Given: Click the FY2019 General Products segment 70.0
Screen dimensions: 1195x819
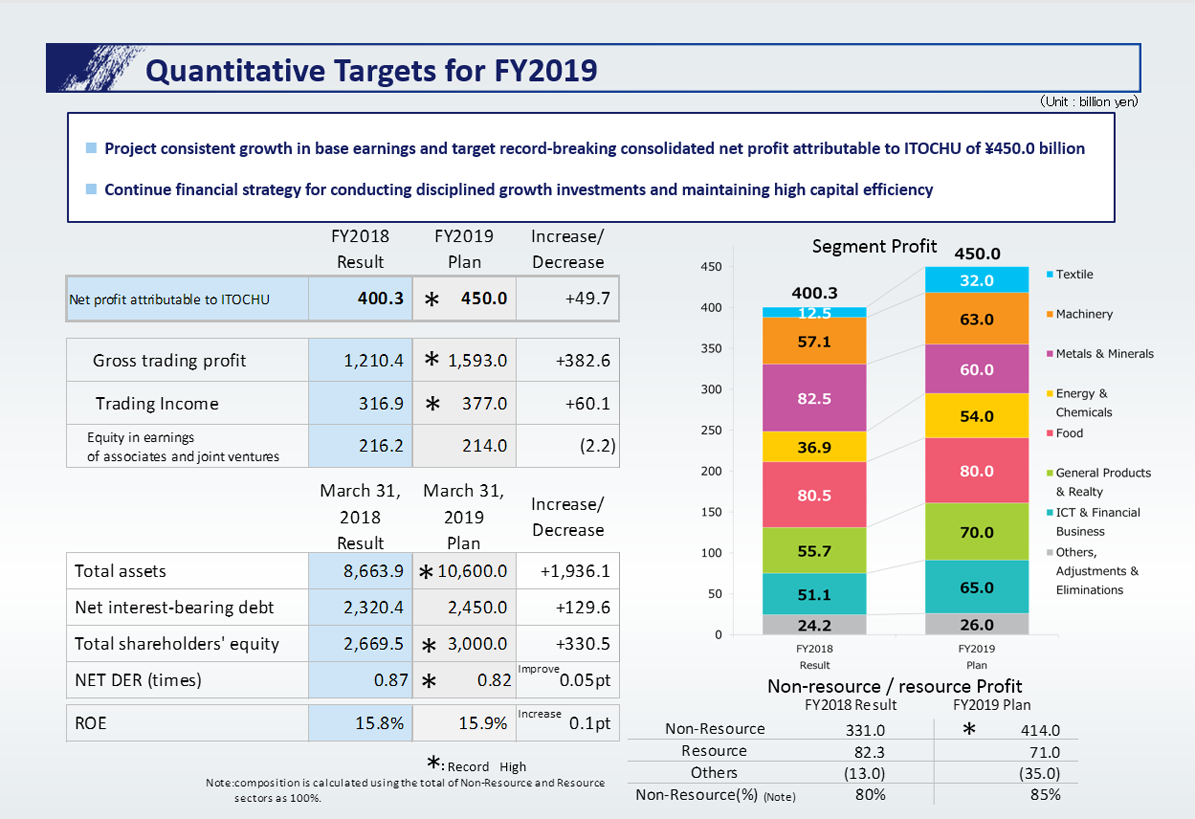Looking at the screenshot, I should click(976, 532).
